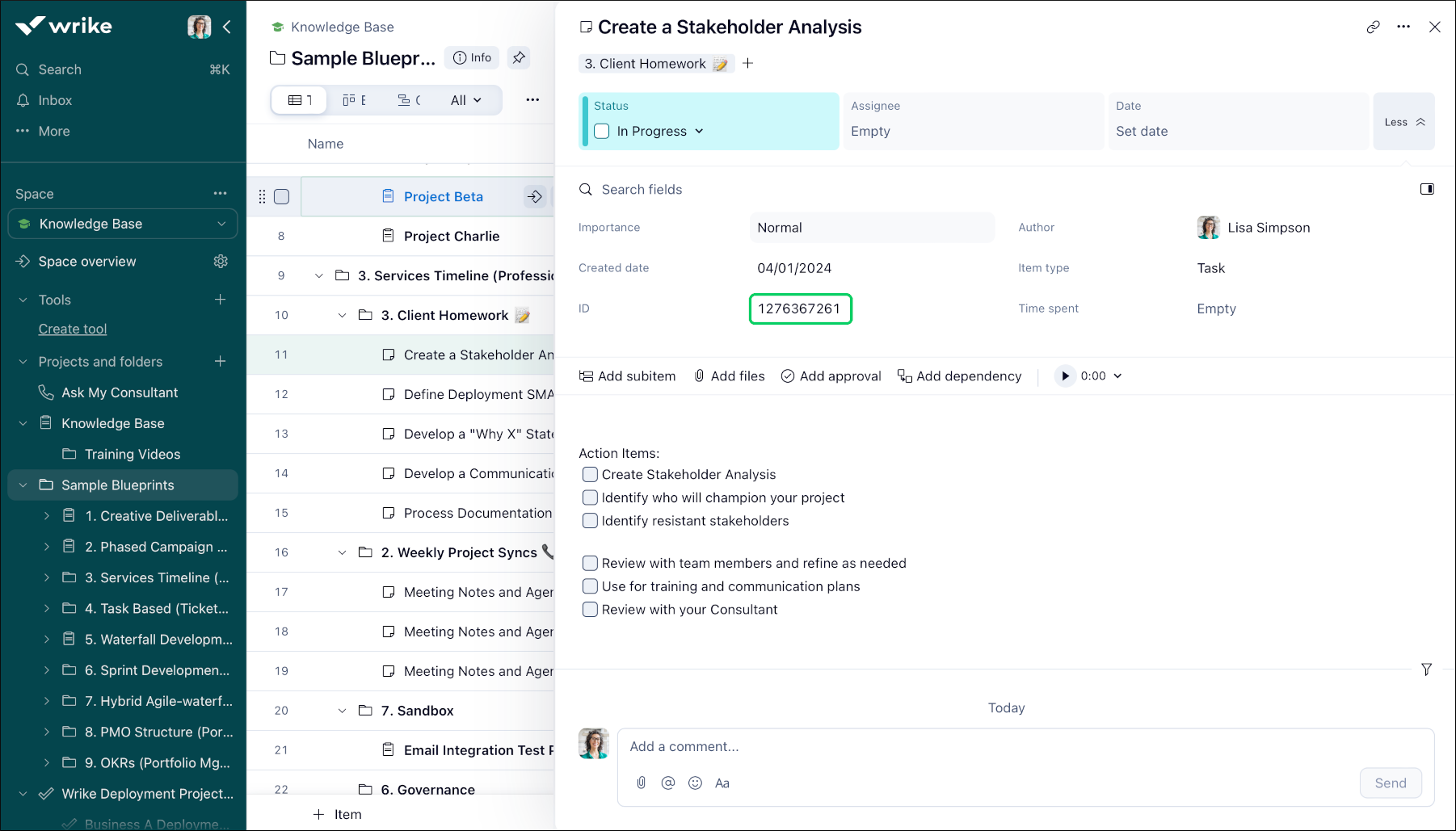This screenshot has height=831, width=1456.
Task: Click Add subitem button
Action: click(628, 376)
